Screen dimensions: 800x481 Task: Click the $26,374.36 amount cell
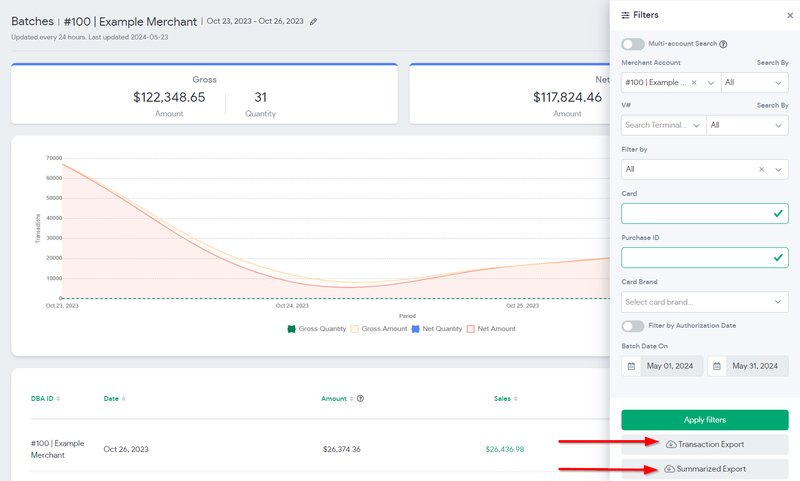341,449
